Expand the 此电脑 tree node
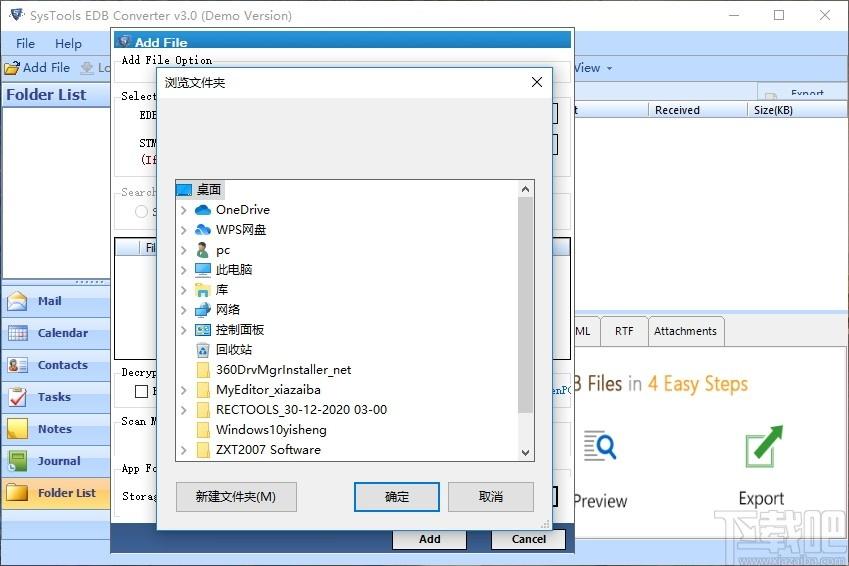 184,270
